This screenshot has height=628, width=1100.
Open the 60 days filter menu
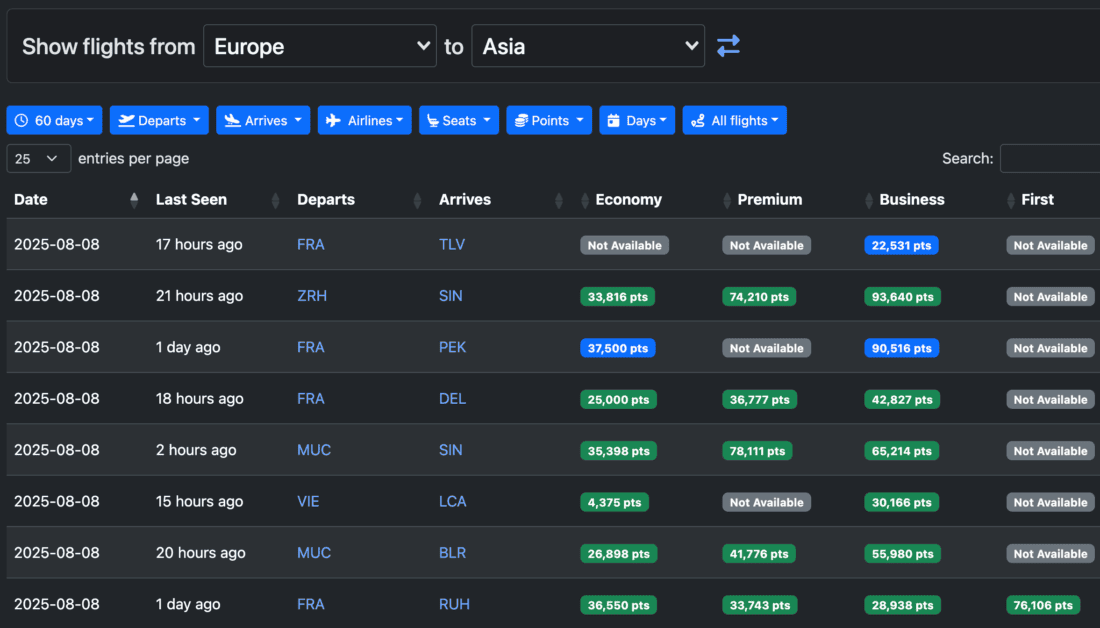[55, 120]
